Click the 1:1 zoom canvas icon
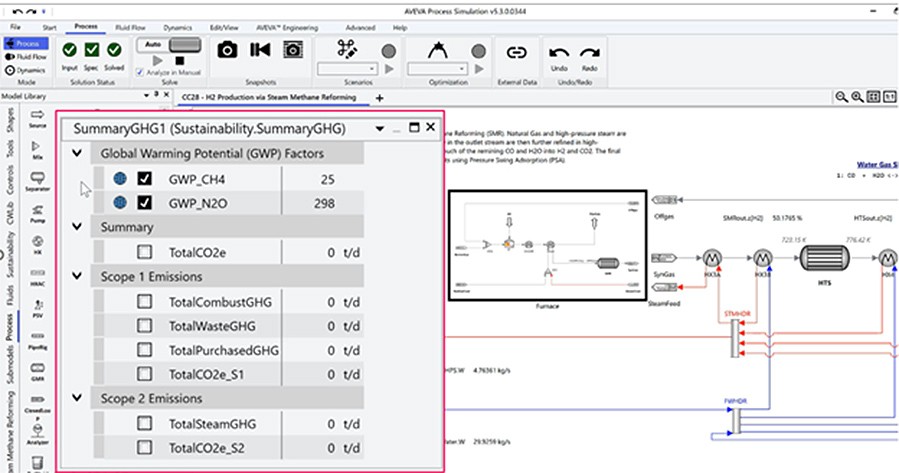 click(x=889, y=97)
